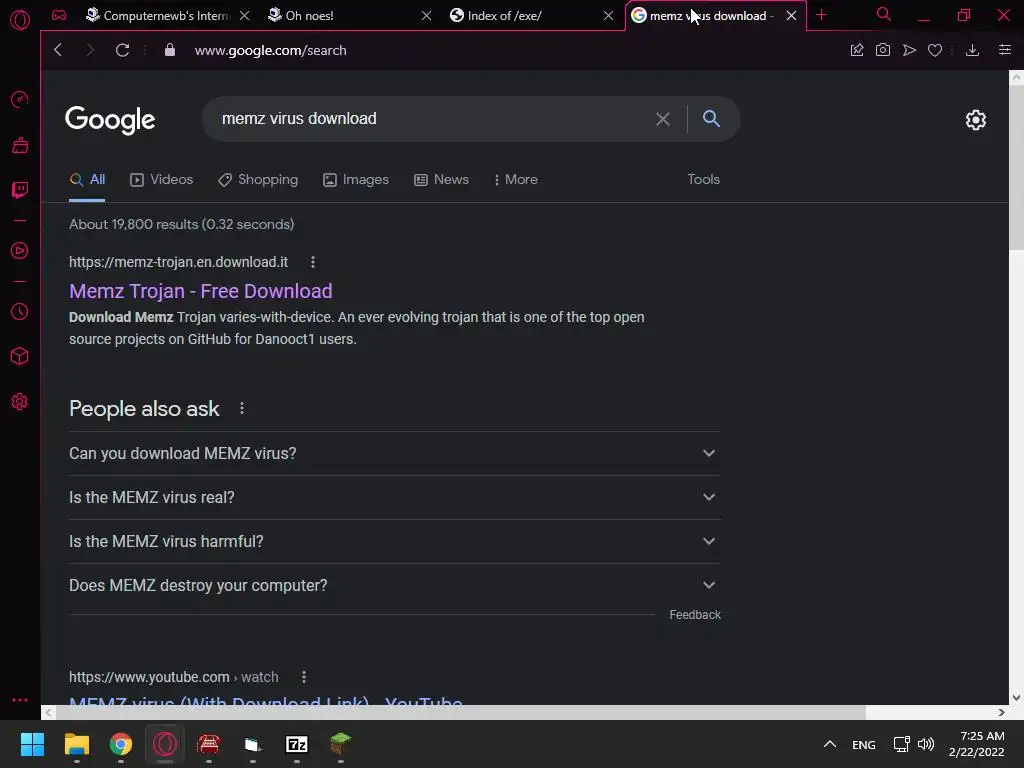Expand 'Is the MEMZ virus harmful?'
The image size is (1024, 768).
[394, 541]
